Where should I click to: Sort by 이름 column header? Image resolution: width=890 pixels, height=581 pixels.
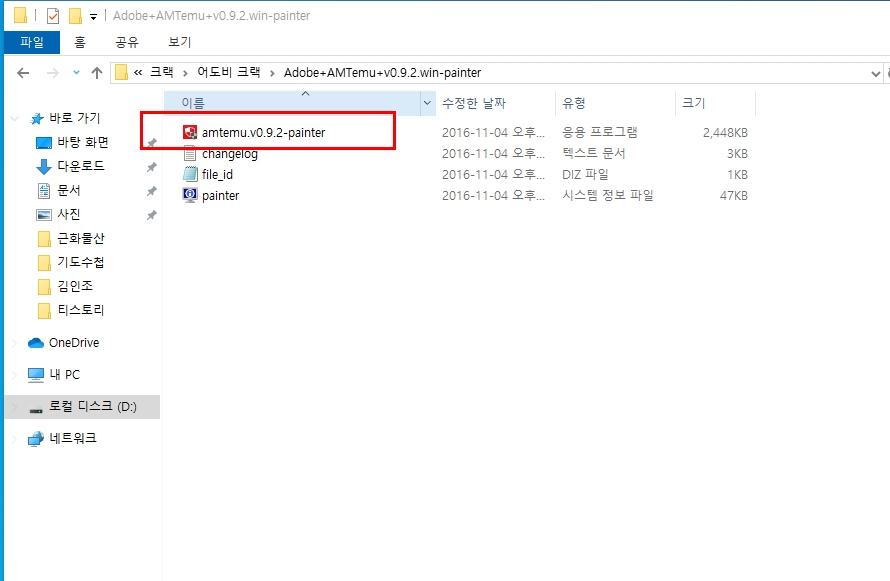[x=292, y=103]
